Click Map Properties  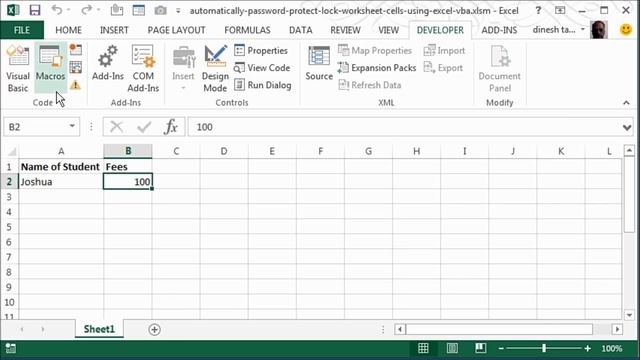[x=375, y=51]
